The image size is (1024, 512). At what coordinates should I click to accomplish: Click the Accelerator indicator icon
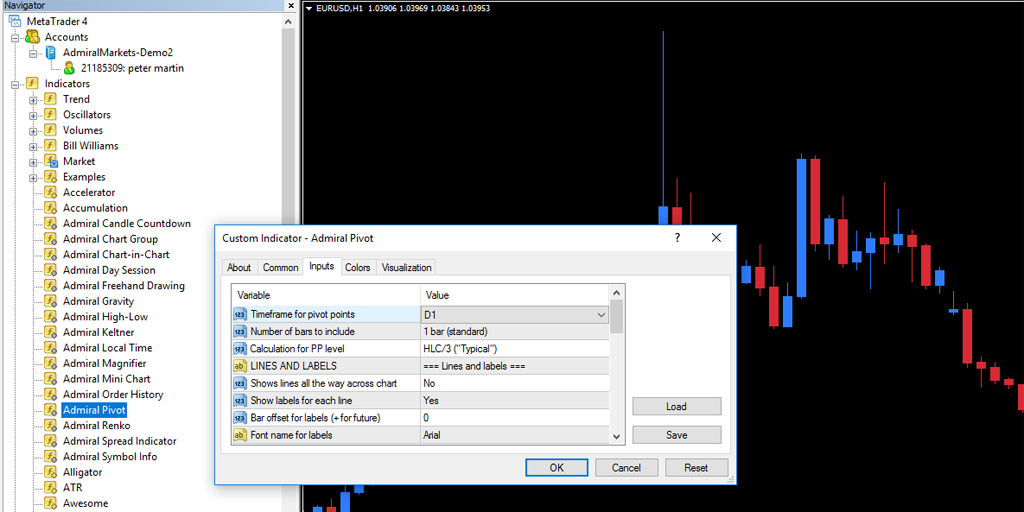[52, 193]
